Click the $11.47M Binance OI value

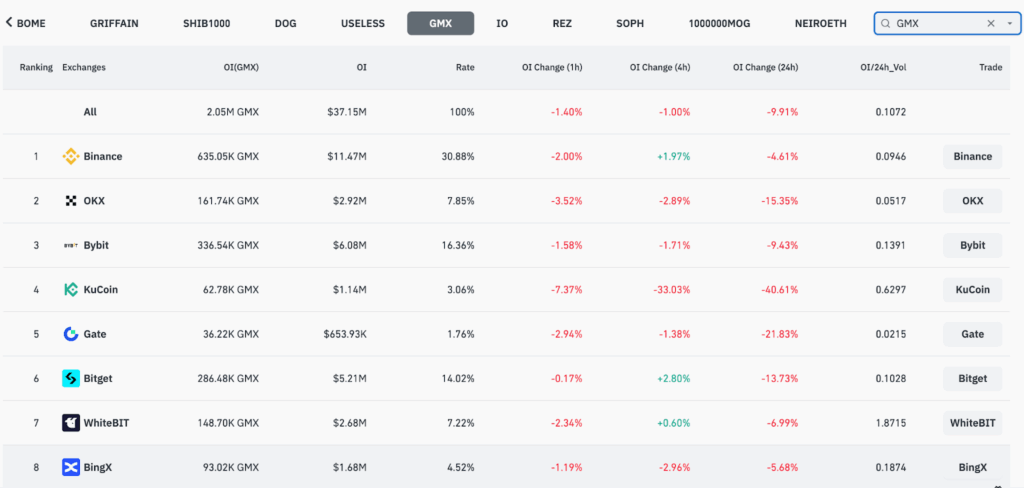tap(348, 157)
